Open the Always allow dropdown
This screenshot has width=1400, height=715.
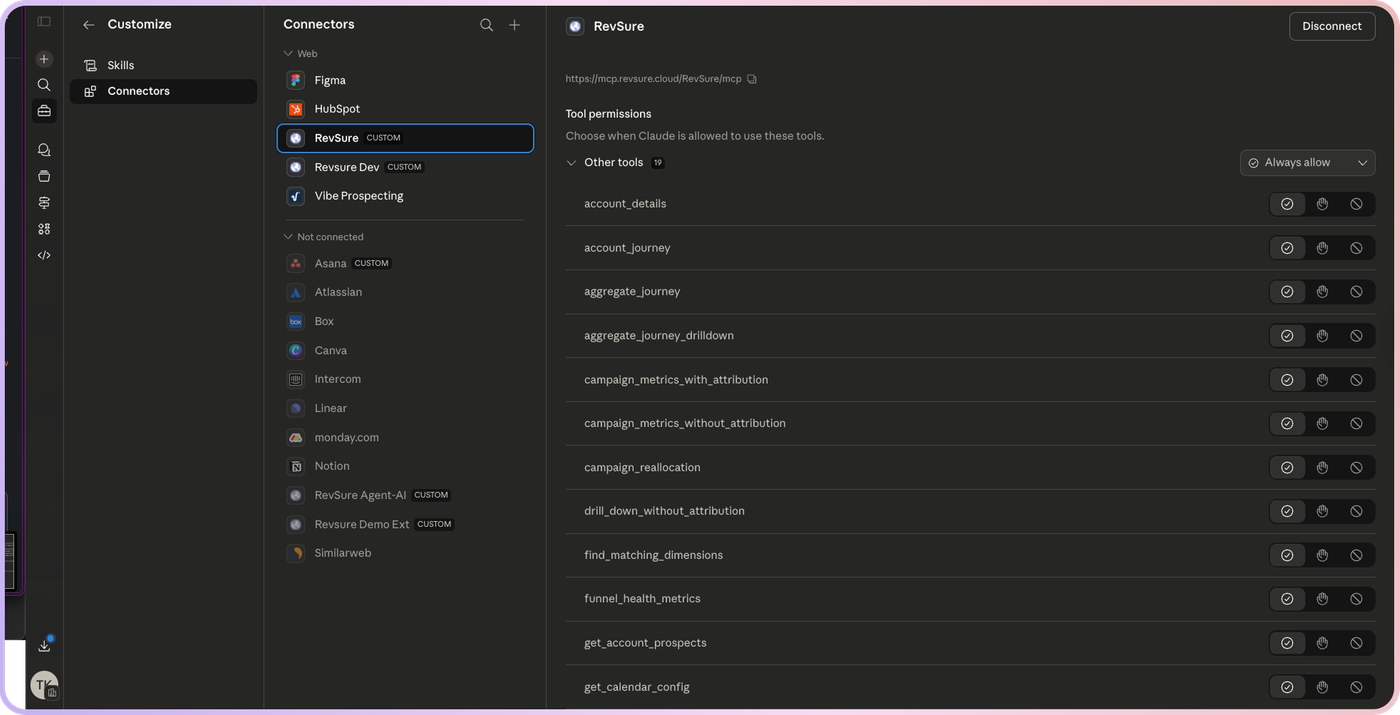tap(1307, 163)
